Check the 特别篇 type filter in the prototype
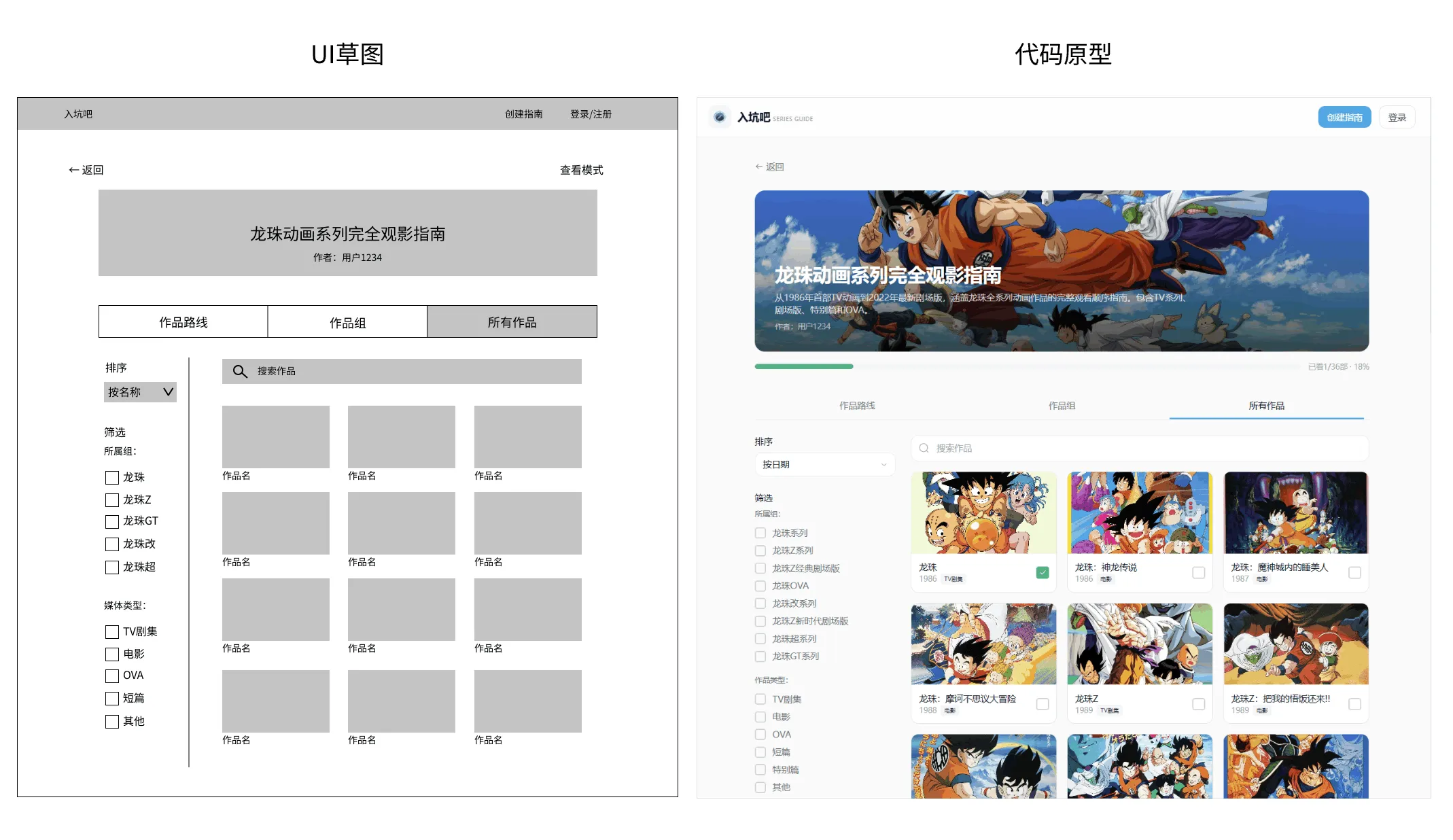Viewport: 1453px width, 840px height. [x=760, y=770]
